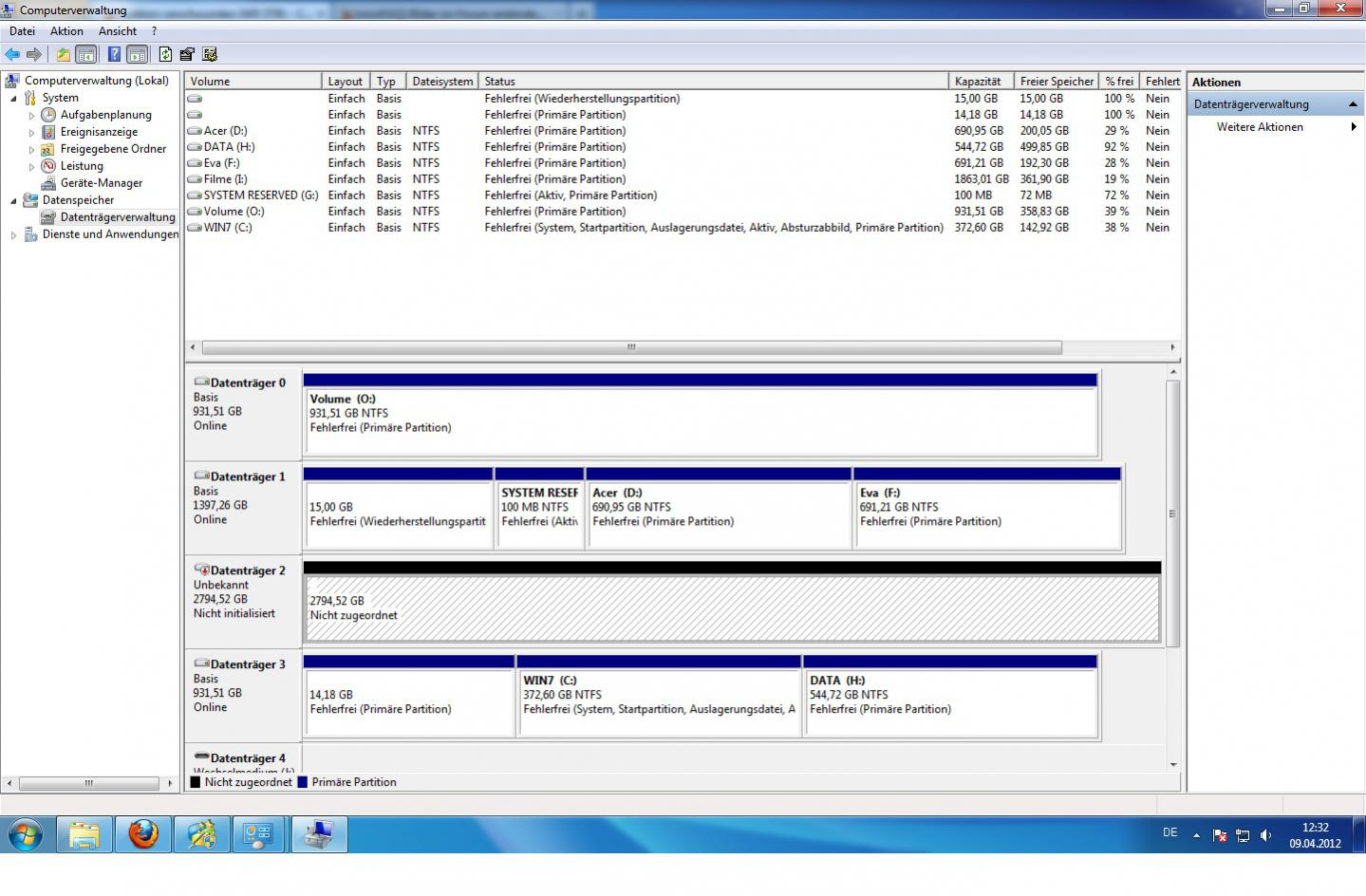Viewport: 1366px width, 896px height.
Task: Select the WIN7 (C:) partition block
Action: pyautogui.click(x=659, y=696)
